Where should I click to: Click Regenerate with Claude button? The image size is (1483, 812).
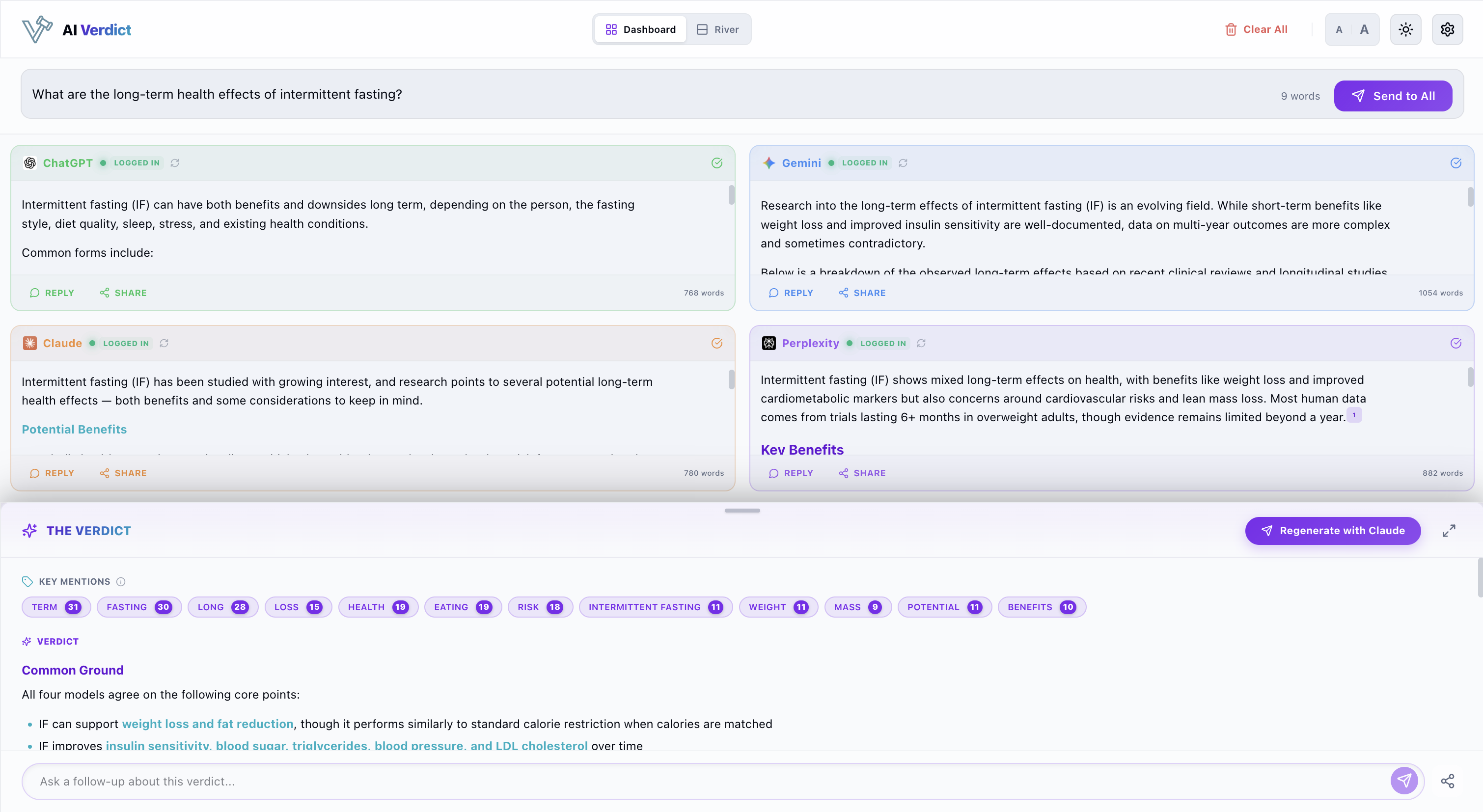[1332, 531]
